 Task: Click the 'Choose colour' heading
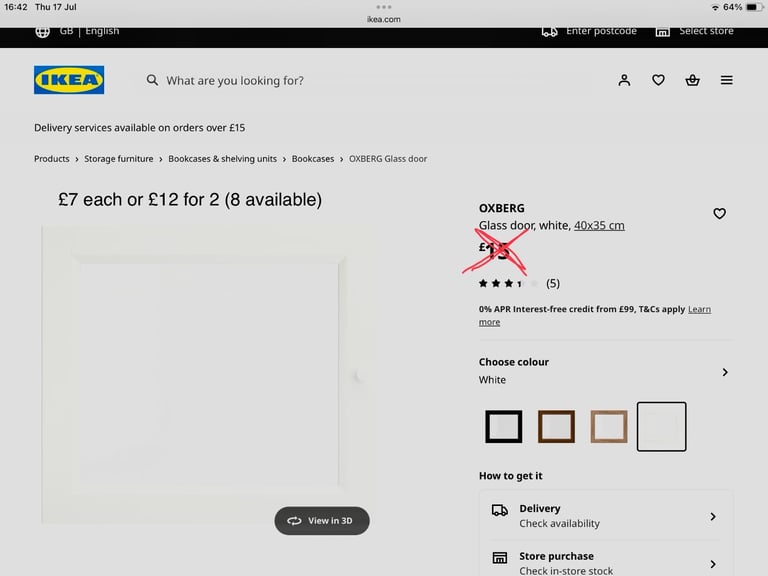[x=513, y=362]
